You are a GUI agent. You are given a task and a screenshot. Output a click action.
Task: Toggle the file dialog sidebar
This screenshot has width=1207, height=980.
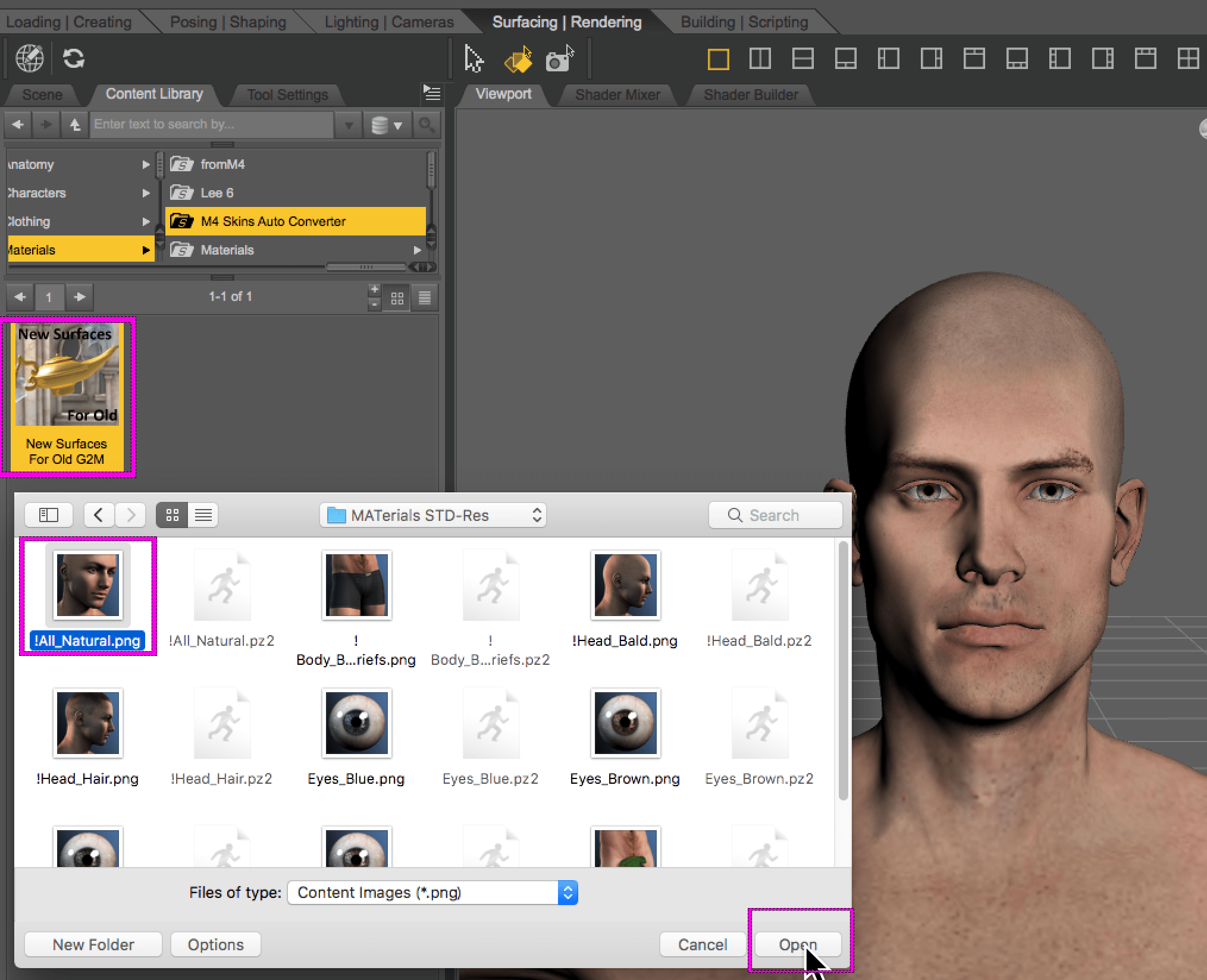(49, 515)
